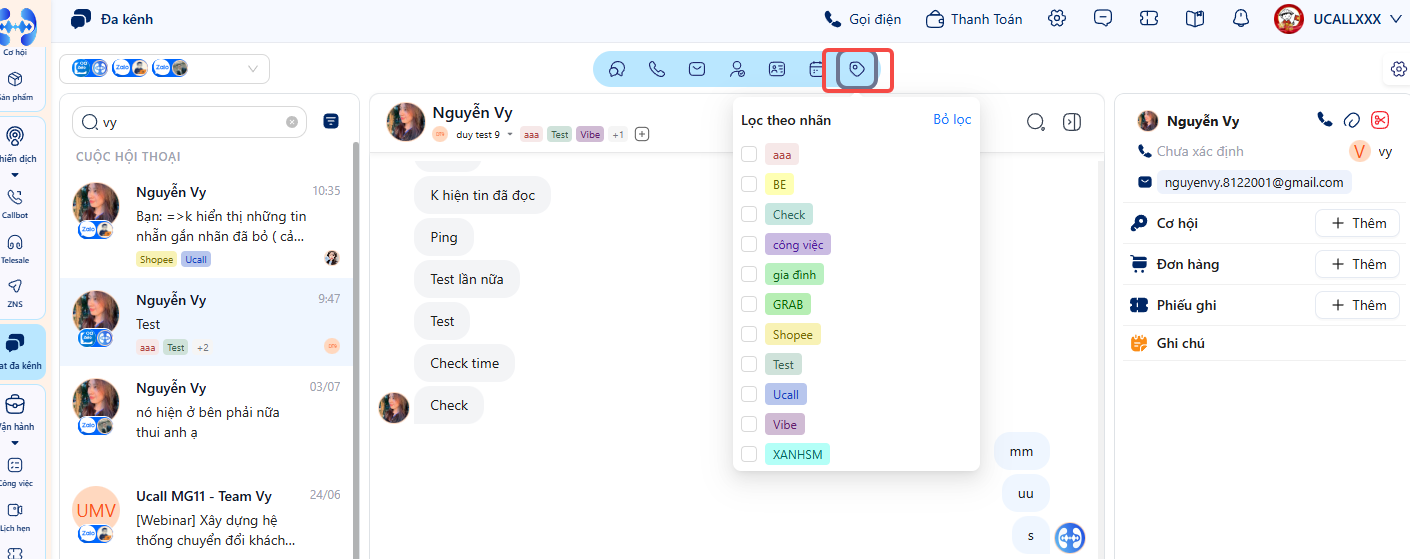
Task: Clear the search text 'vy'
Action: pos(292,122)
